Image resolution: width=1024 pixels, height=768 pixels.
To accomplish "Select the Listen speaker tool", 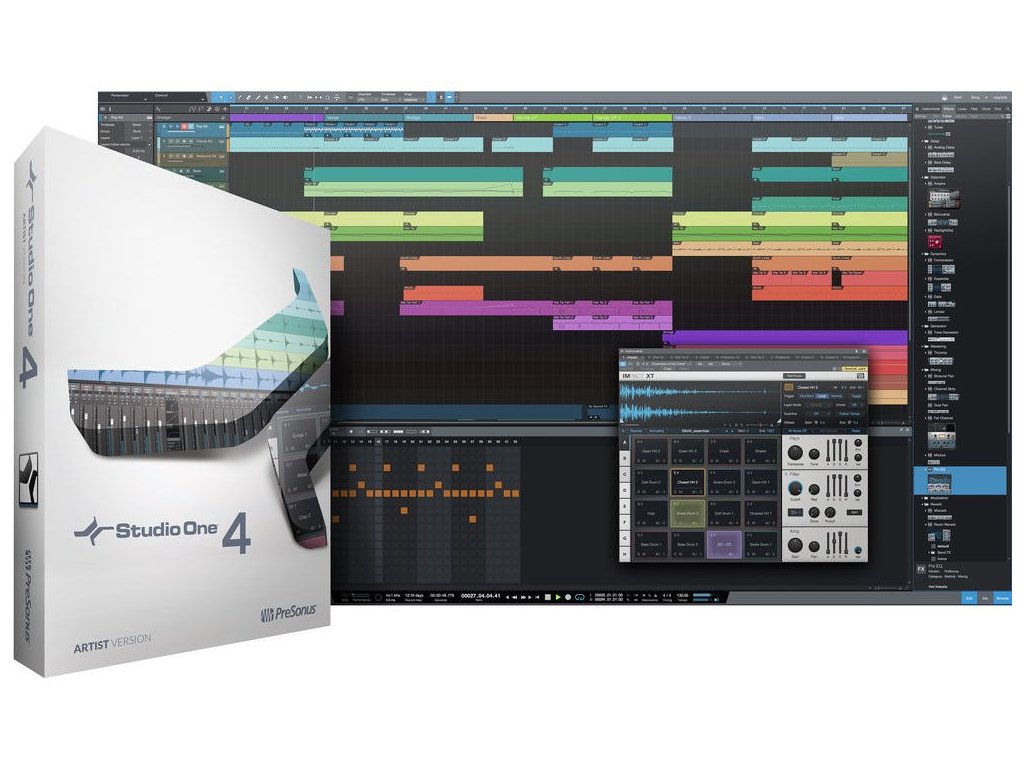I will pos(285,97).
